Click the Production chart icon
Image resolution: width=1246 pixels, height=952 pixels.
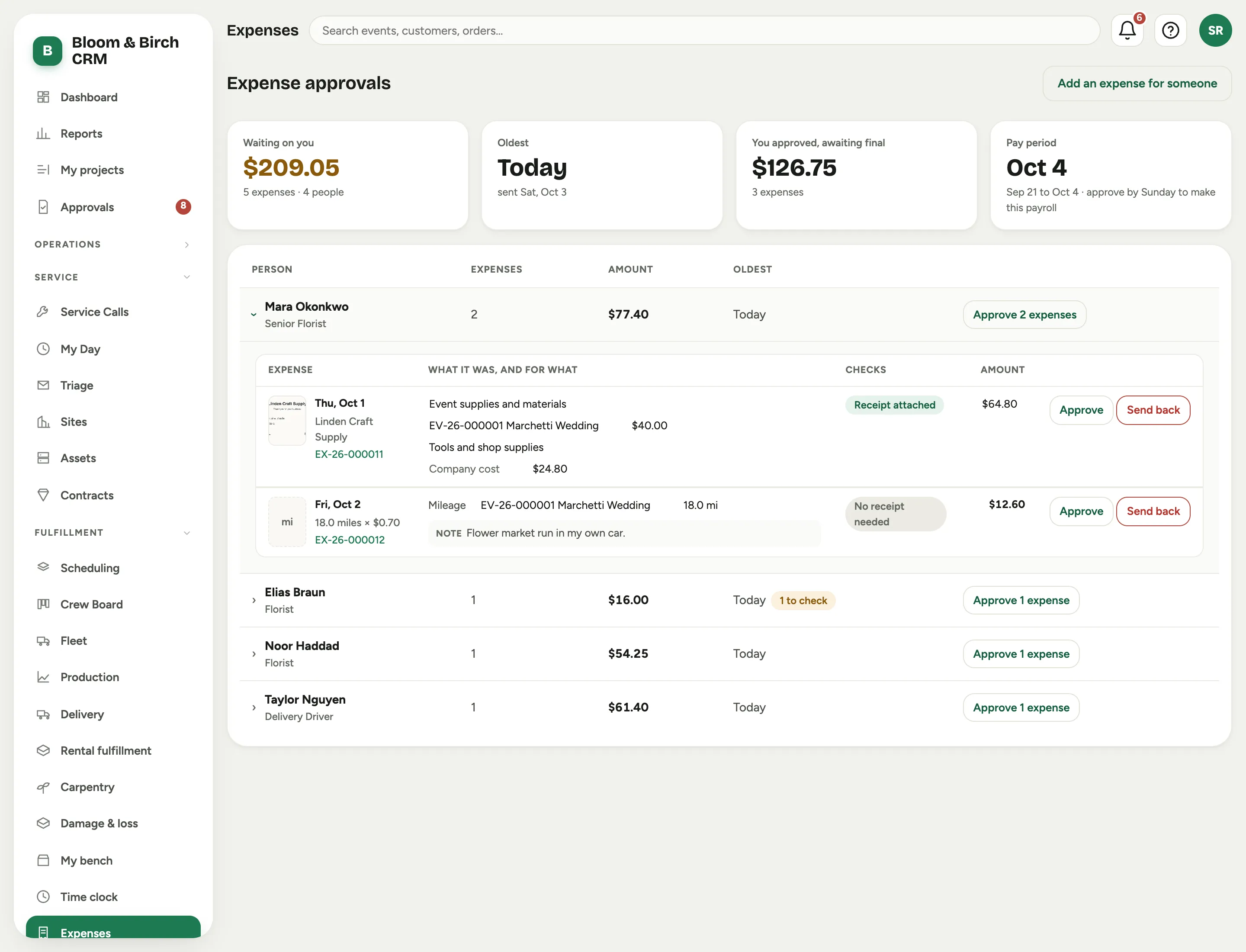pyautogui.click(x=43, y=677)
